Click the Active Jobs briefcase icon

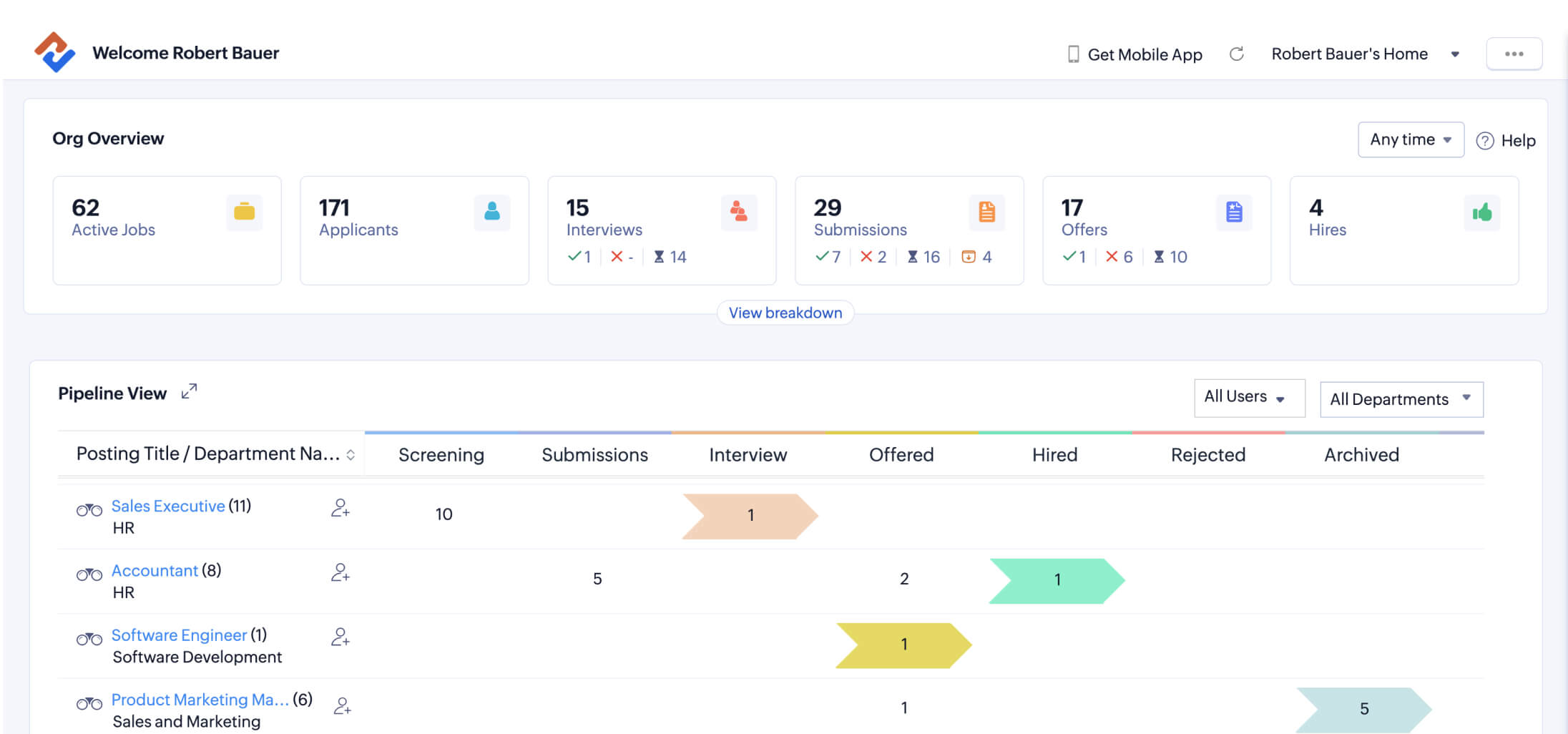[x=244, y=212]
